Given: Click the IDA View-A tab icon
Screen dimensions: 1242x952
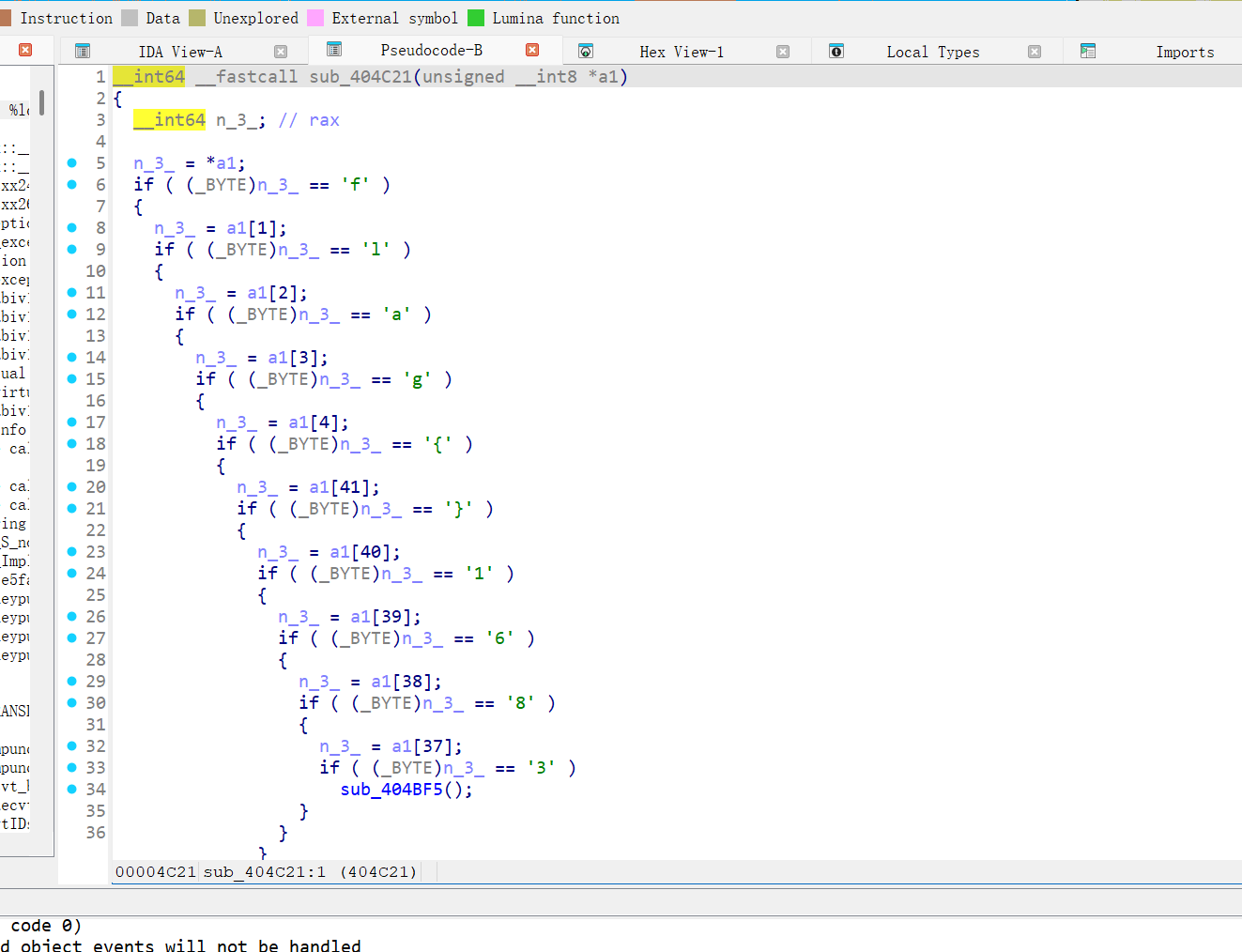Looking at the screenshot, I should (83, 51).
